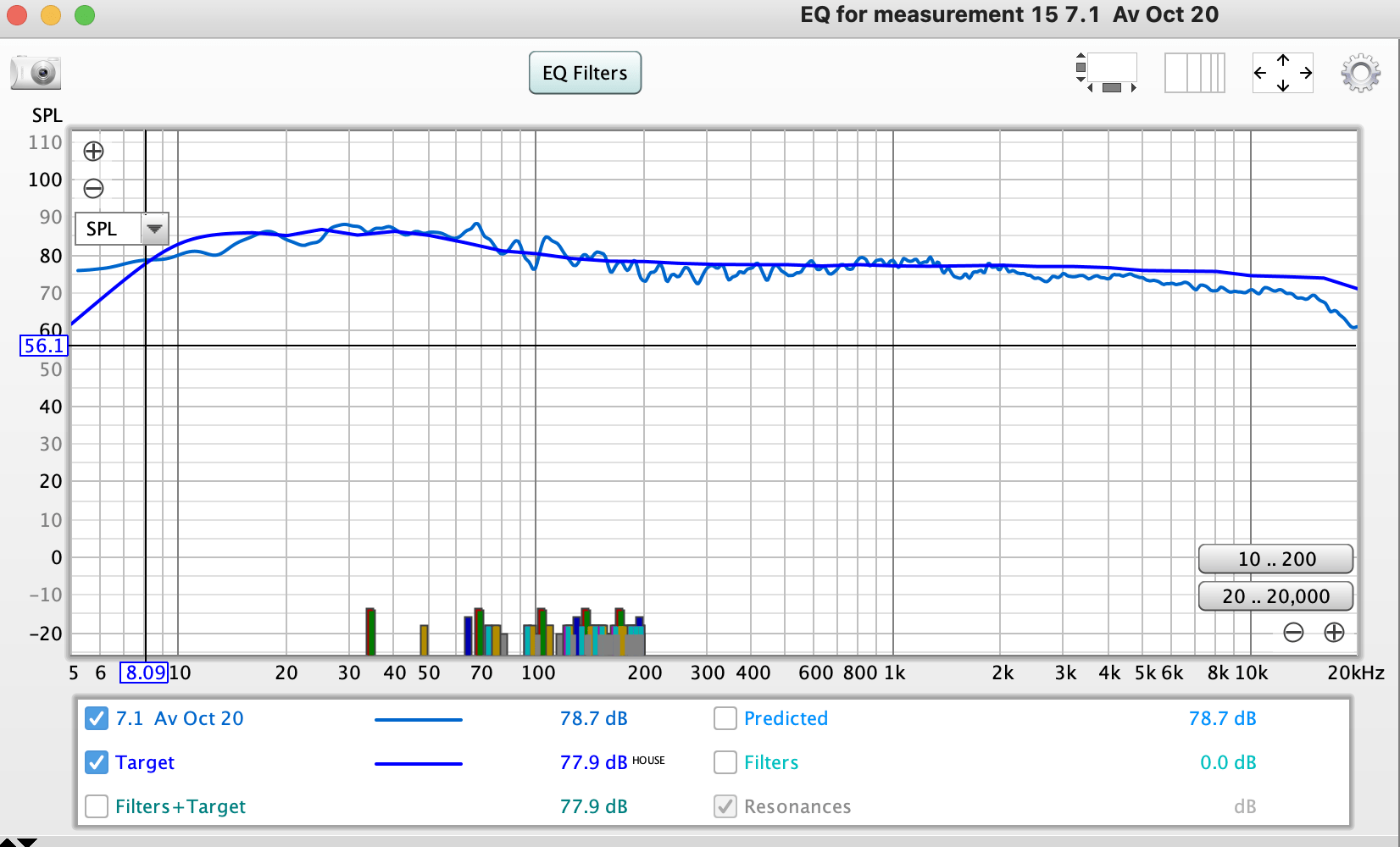Zoom out vertical axis with the minus icon
Viewport: 1400px width, 847px height.
[93, 188]
